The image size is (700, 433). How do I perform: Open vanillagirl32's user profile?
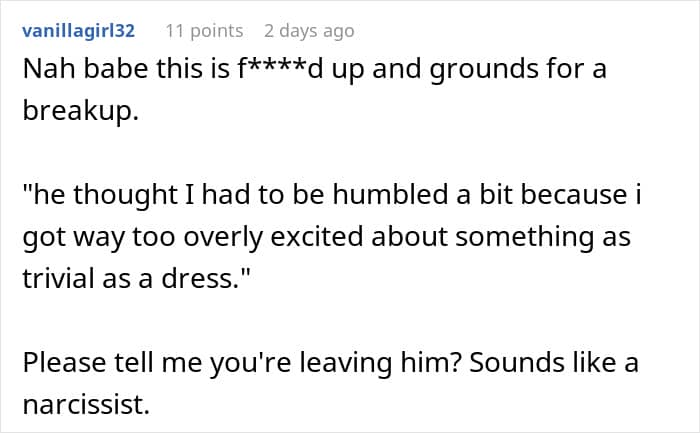(x=79, y=31)
